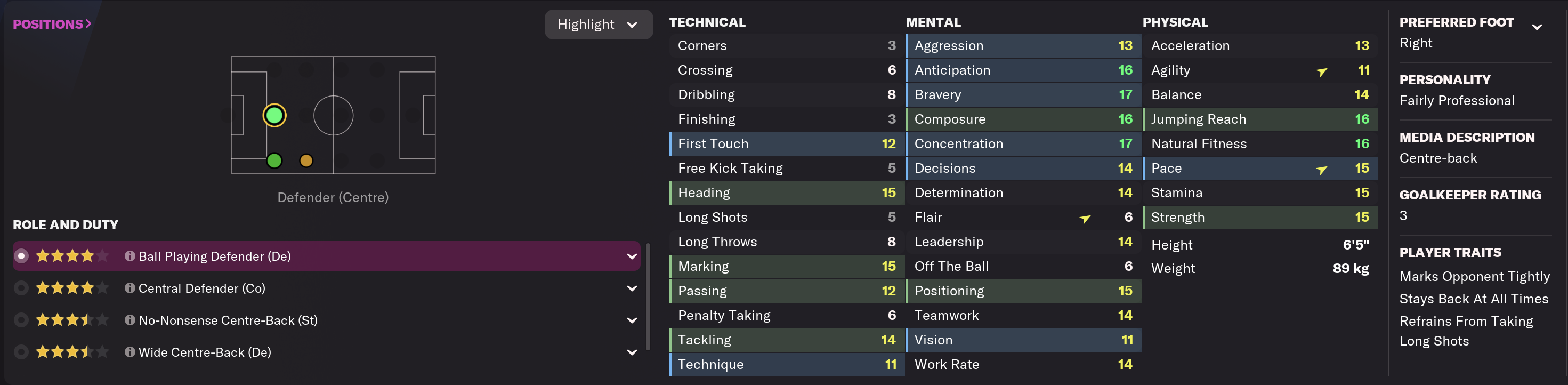Click the orange position dot on pitch
1568x385 pixels.
point(306,161)
